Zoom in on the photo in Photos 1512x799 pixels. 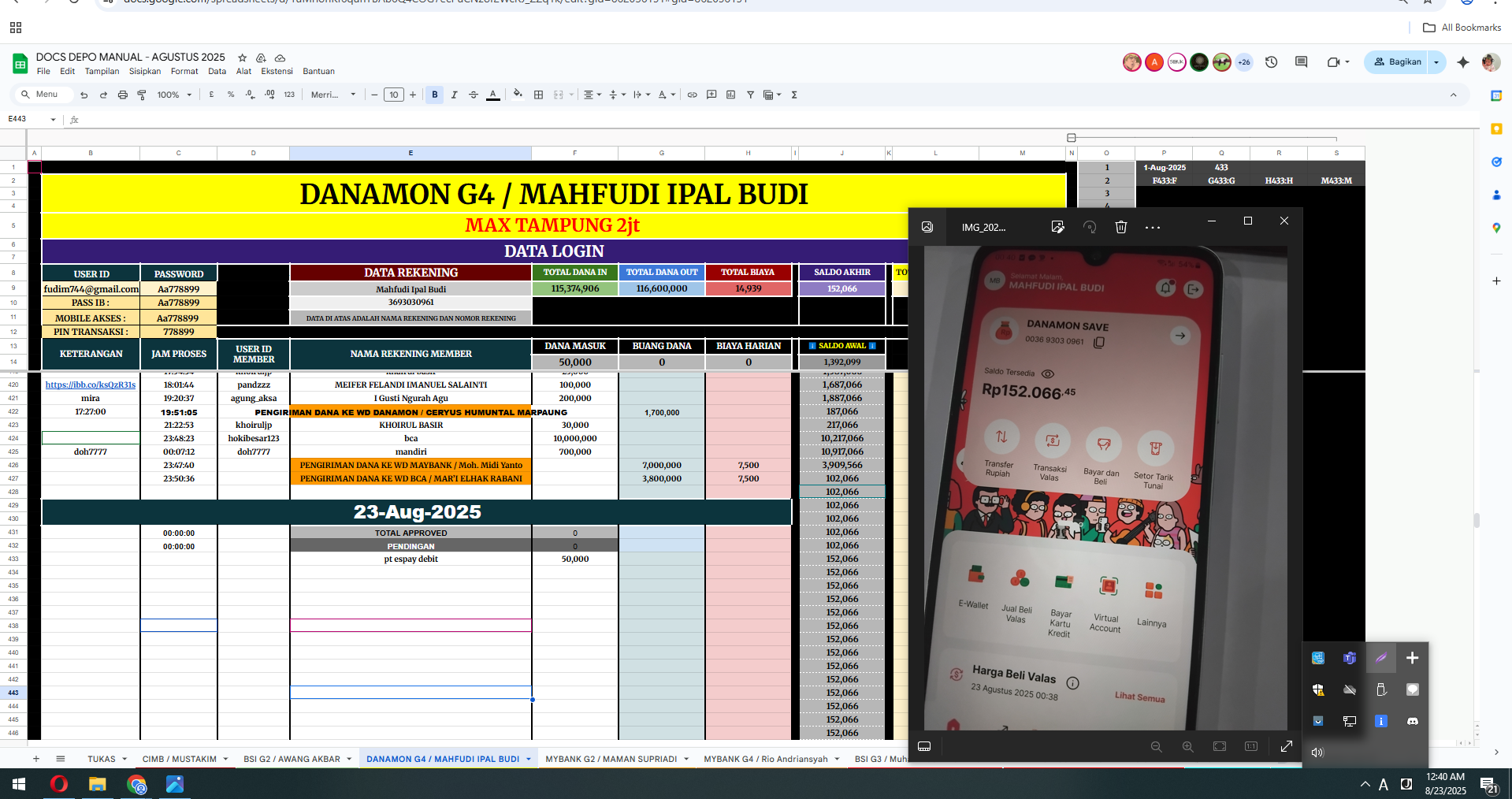(x=1187, y=746)
